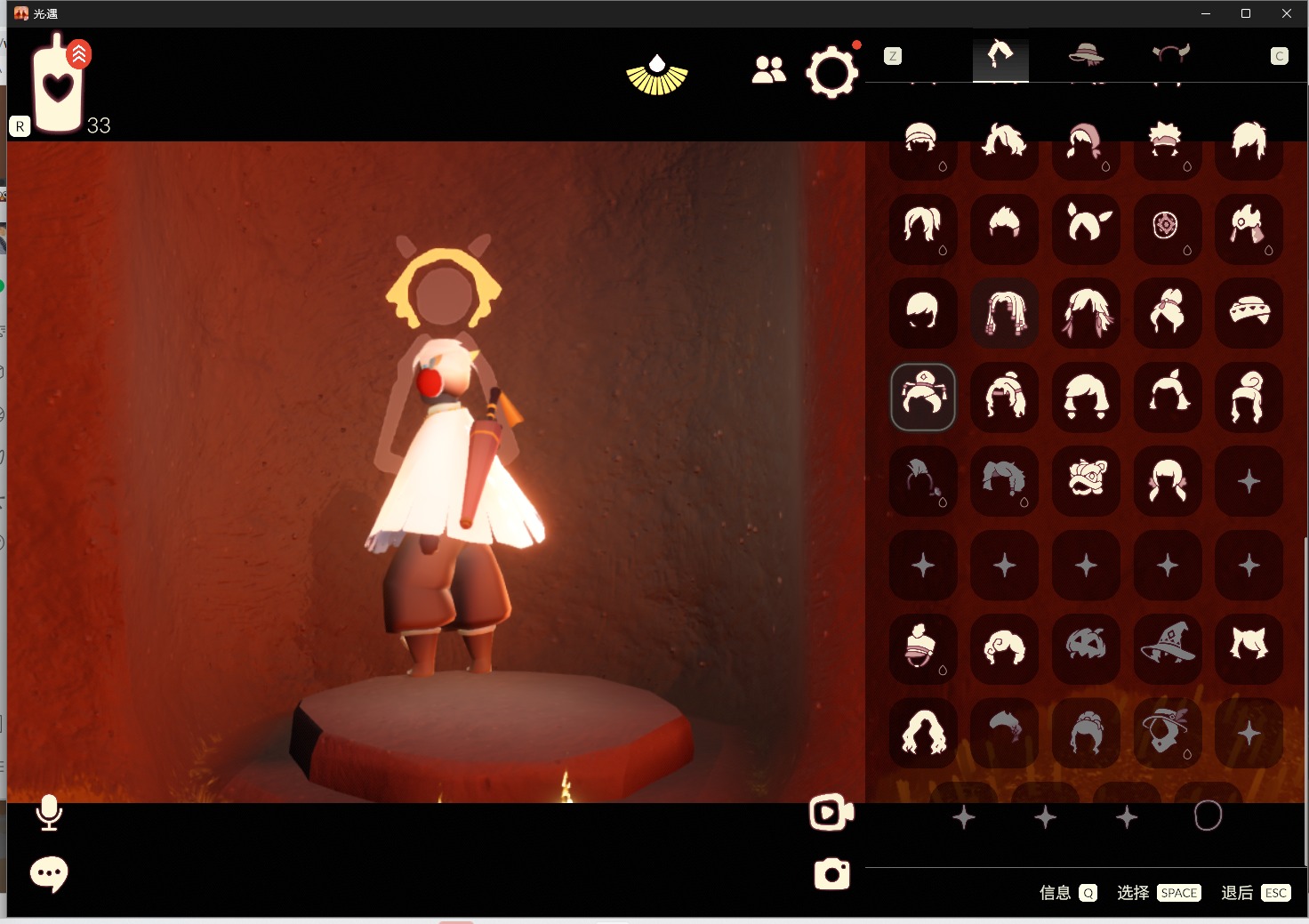Viewport: 1309px width, 924px height.
Task: Open the friends list icon
Action: click(769, 70)
